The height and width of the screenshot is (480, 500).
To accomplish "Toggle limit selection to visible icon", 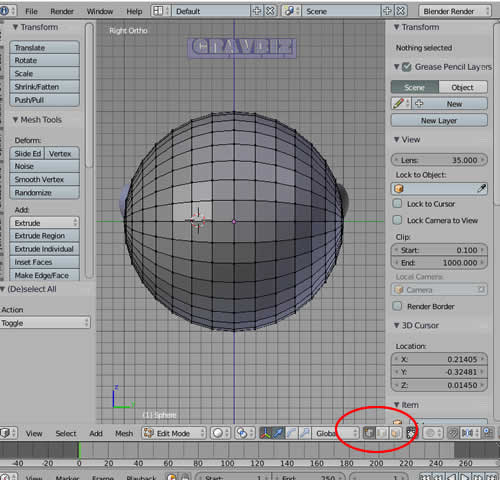I will [412, 433].
